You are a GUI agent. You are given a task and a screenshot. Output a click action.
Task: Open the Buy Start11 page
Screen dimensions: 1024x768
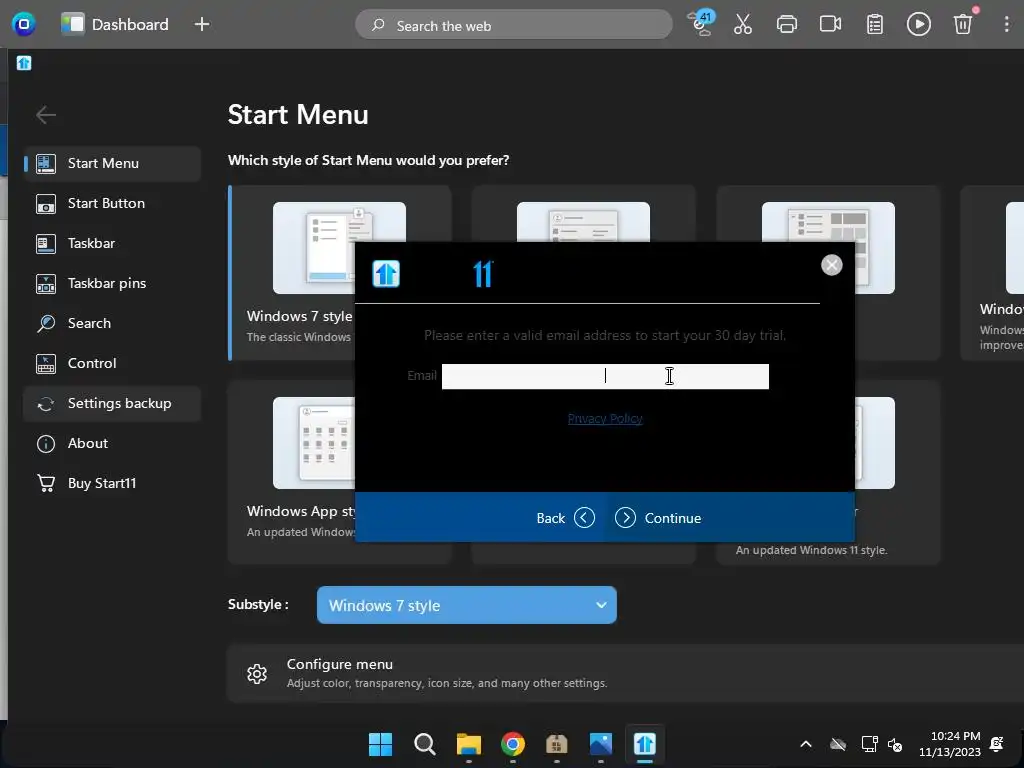112,483
